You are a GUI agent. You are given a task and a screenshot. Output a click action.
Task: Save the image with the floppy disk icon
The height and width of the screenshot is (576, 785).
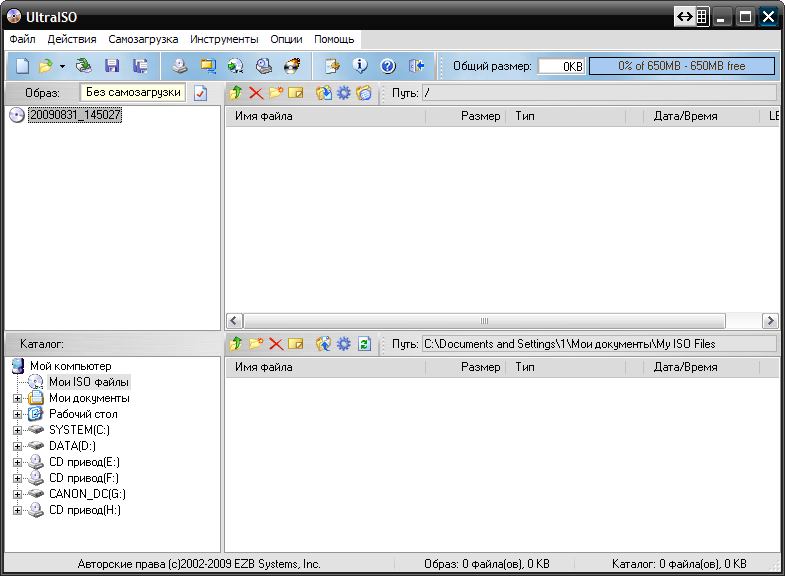[112, 66]
